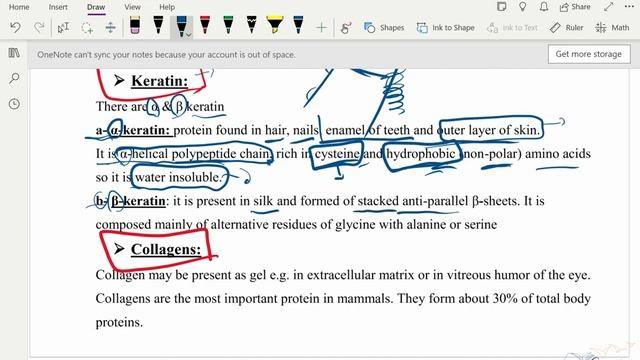Toggle the Ruler

567,28
